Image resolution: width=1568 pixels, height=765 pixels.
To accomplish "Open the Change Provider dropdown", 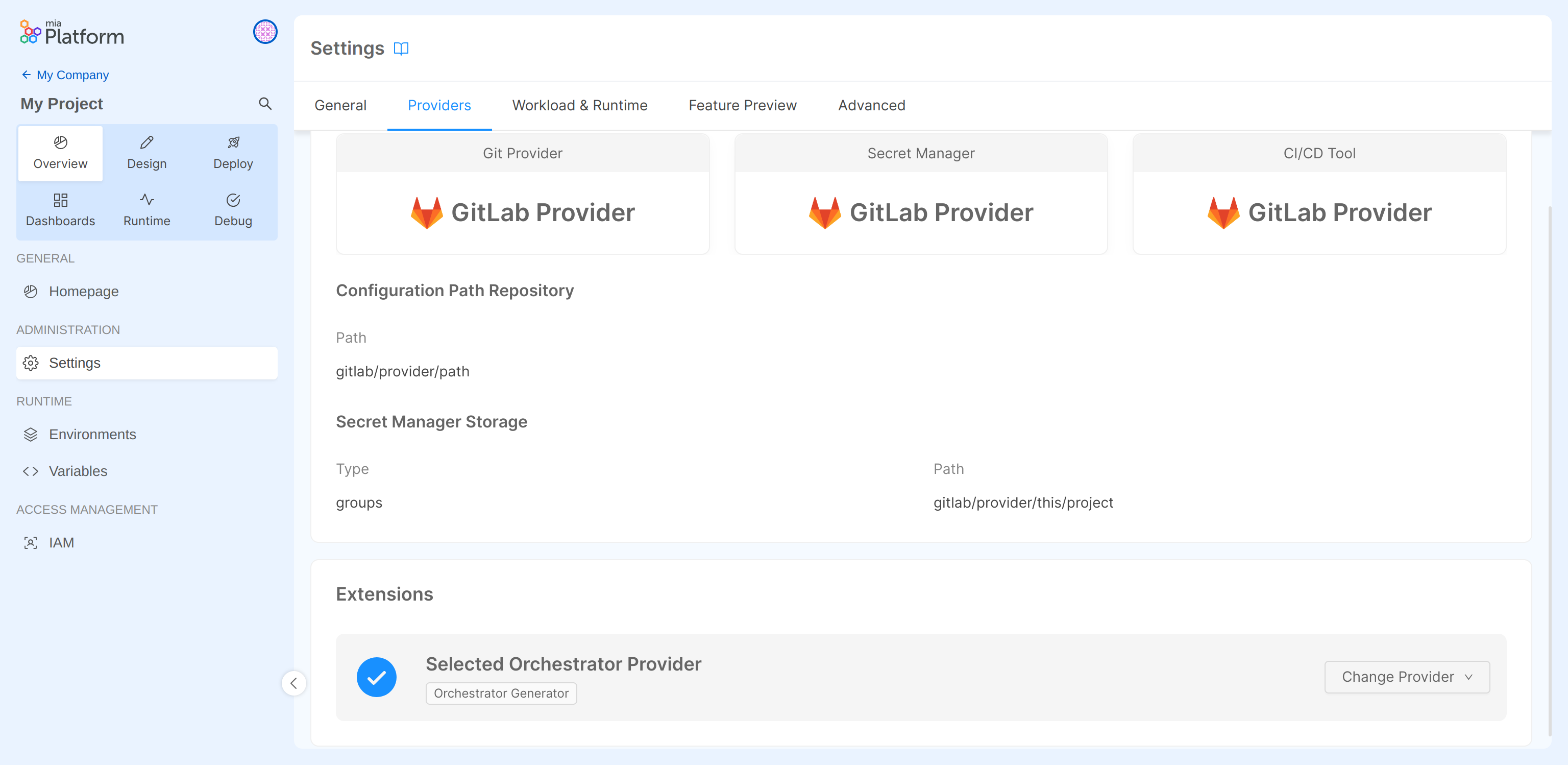I will coord(1406,677).
